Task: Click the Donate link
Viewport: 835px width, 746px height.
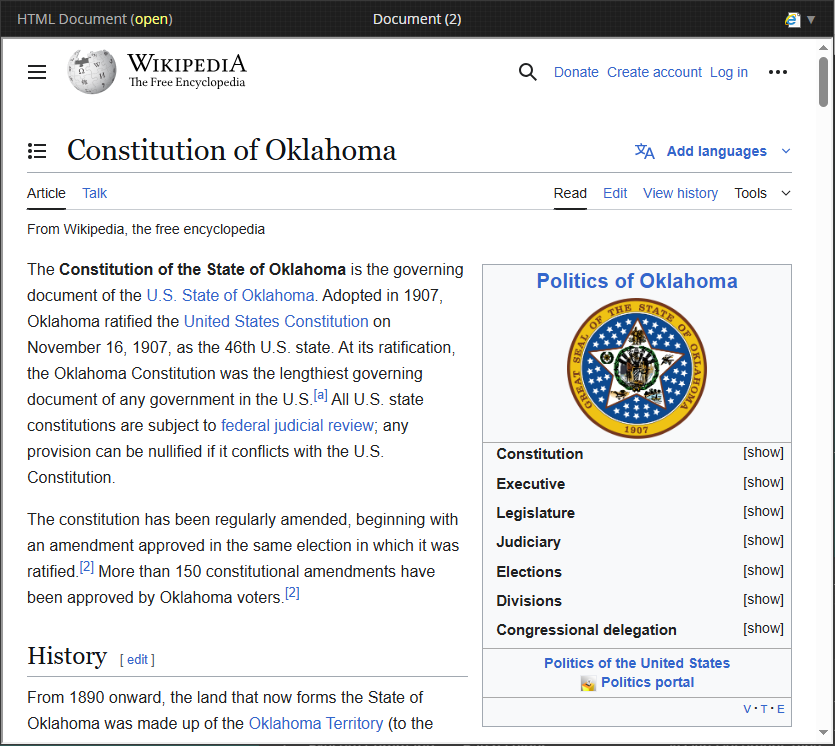Action: [x=576, y=72]
